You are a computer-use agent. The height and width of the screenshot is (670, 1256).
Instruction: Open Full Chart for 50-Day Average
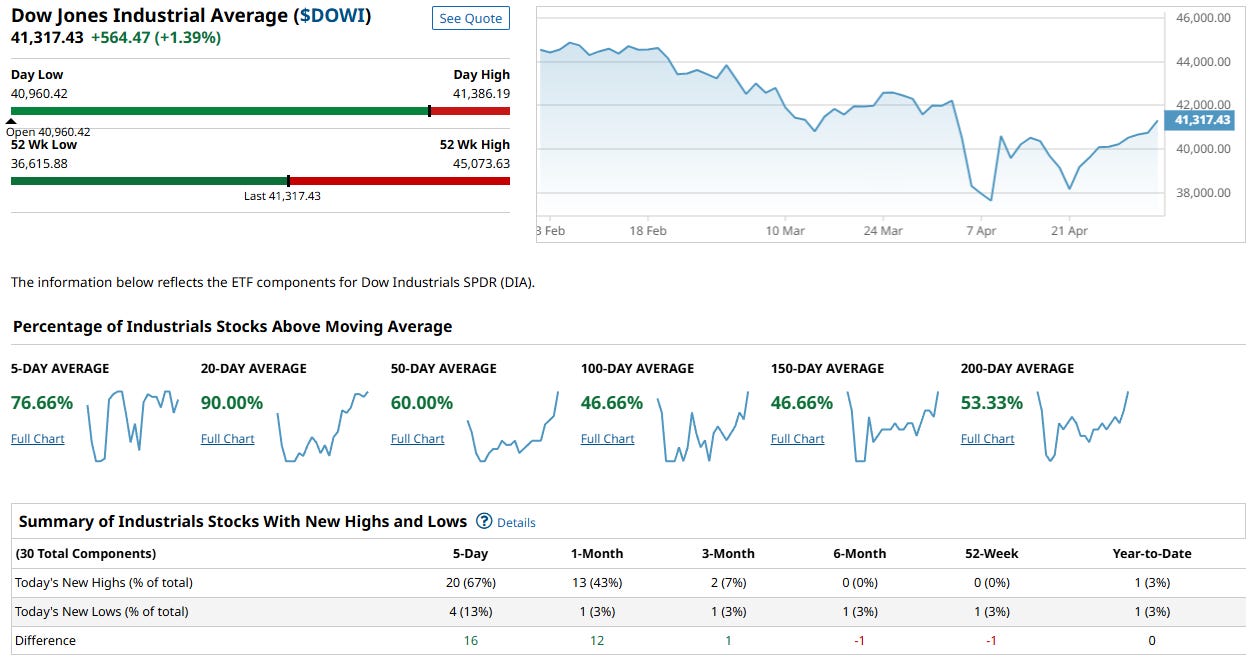point(418,439)
